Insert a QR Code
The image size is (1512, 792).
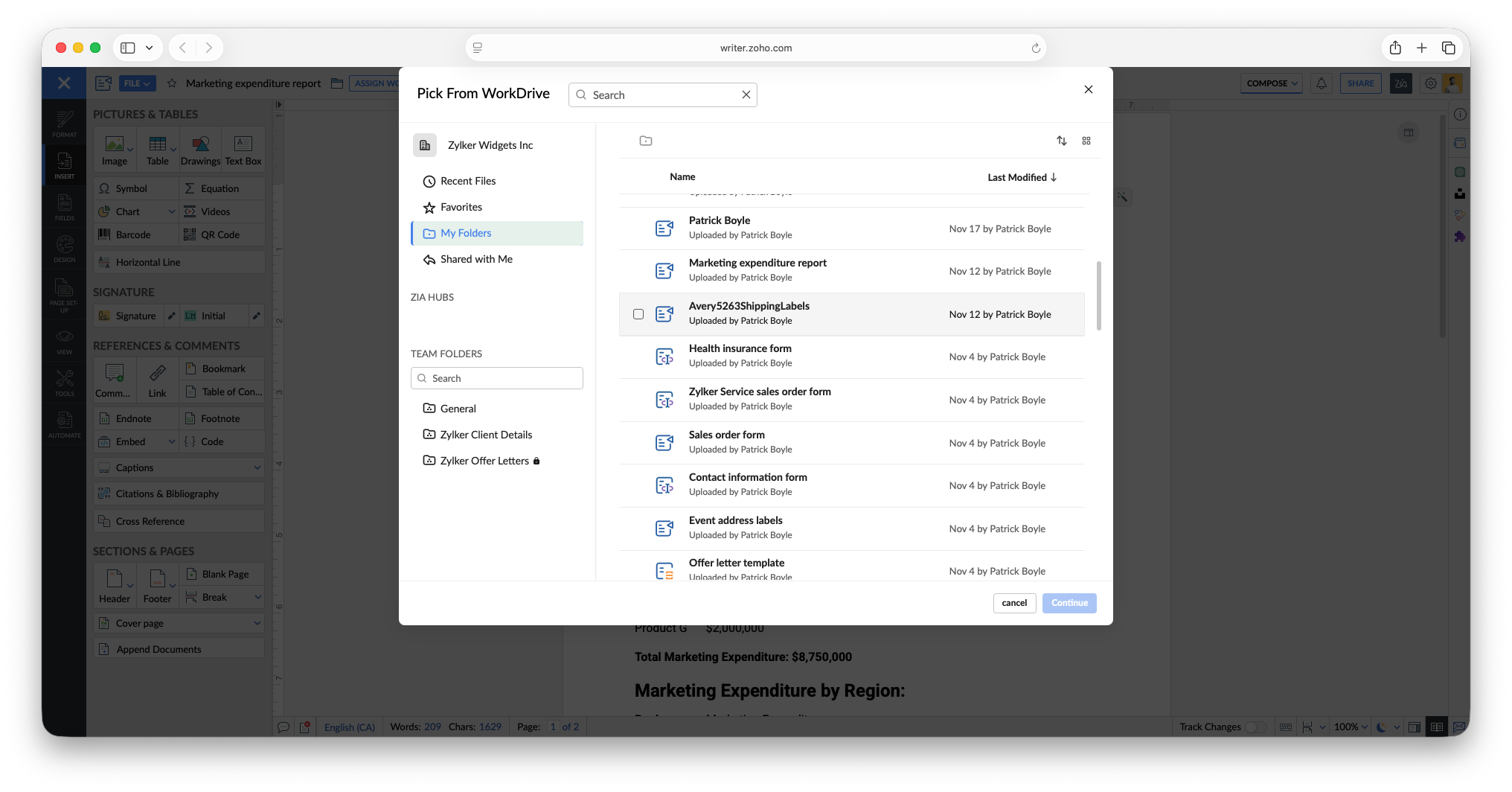click(222, 234)
